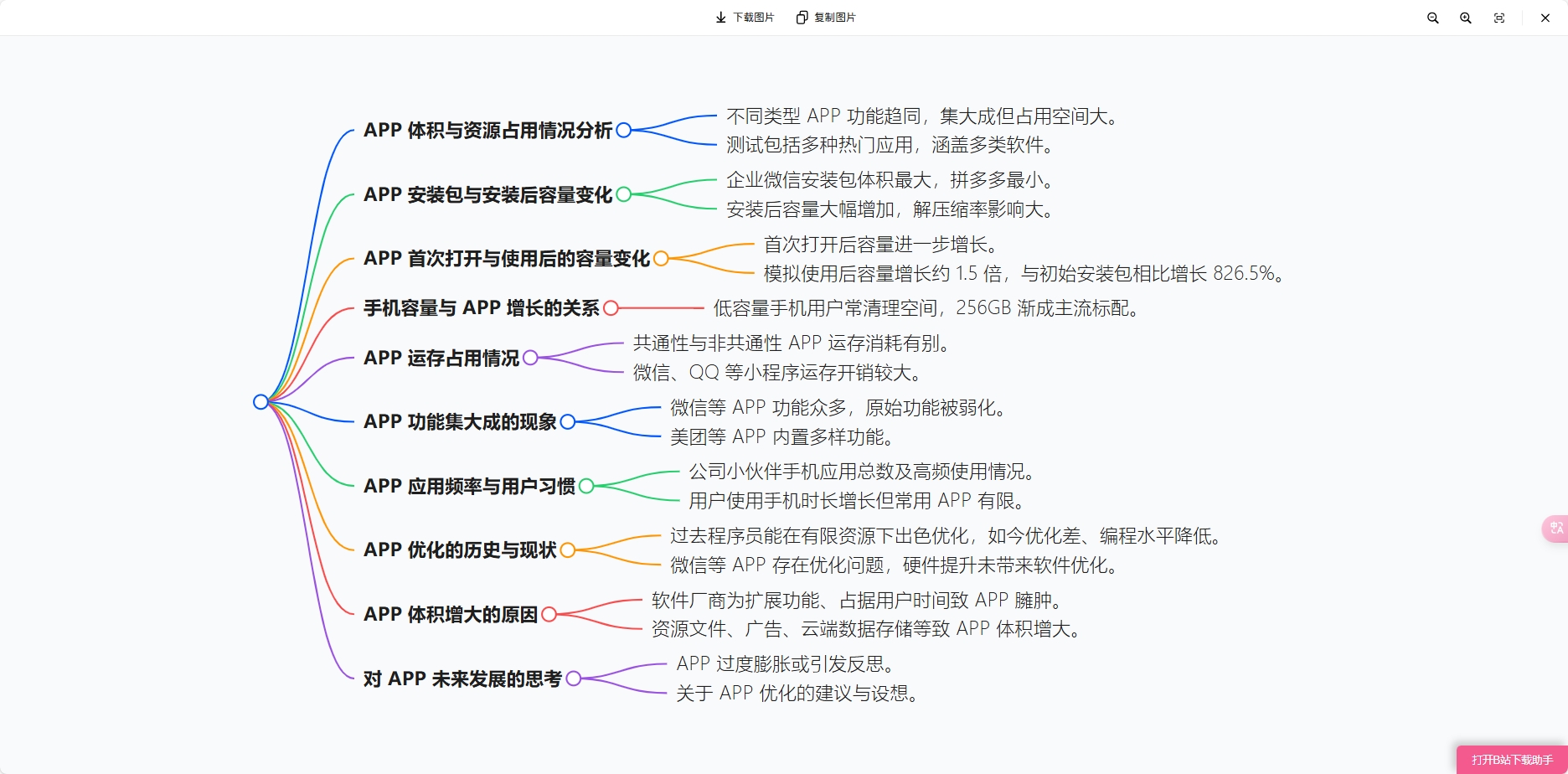
Task: Click the APP 体积增大的原因 node label
Action: 451,615
